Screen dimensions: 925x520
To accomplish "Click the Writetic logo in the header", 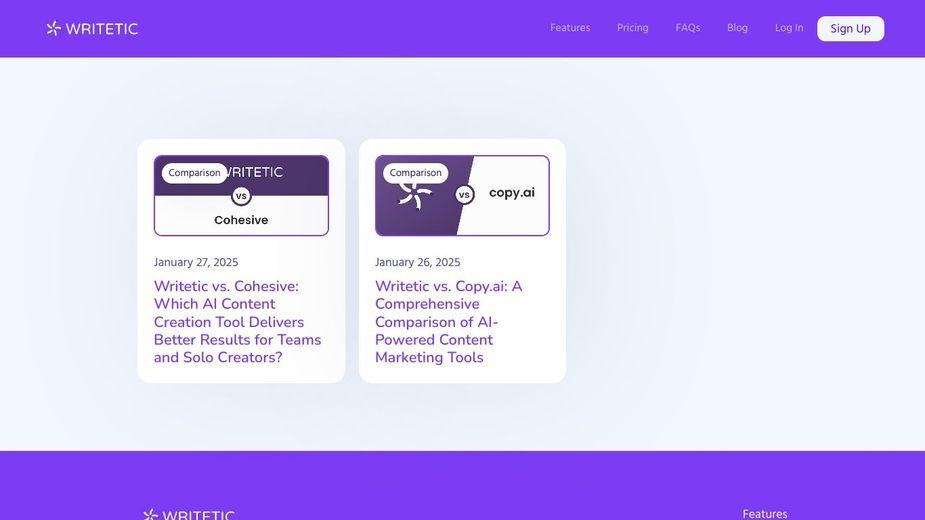I will click(x=92, y=28).
